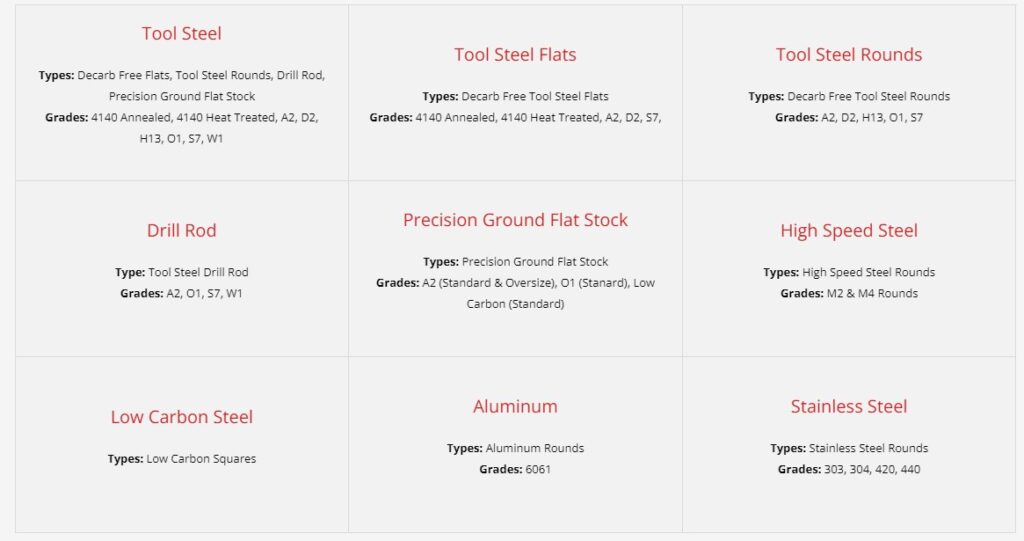Click stainless grades '303, 304, 420, 440'
Image resolution: width=1024 pixels, height=541 pixels.
coord(872,469)
